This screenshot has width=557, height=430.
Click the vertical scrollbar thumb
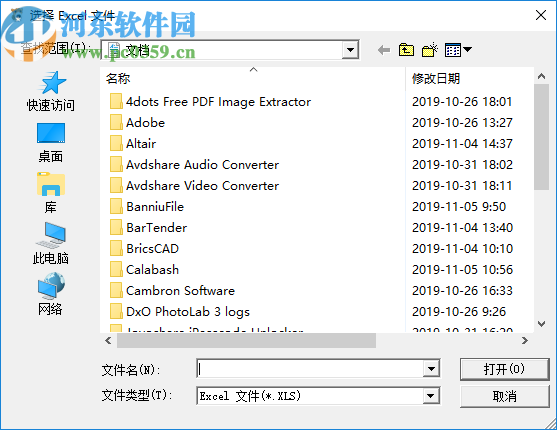tap(541, 137)
